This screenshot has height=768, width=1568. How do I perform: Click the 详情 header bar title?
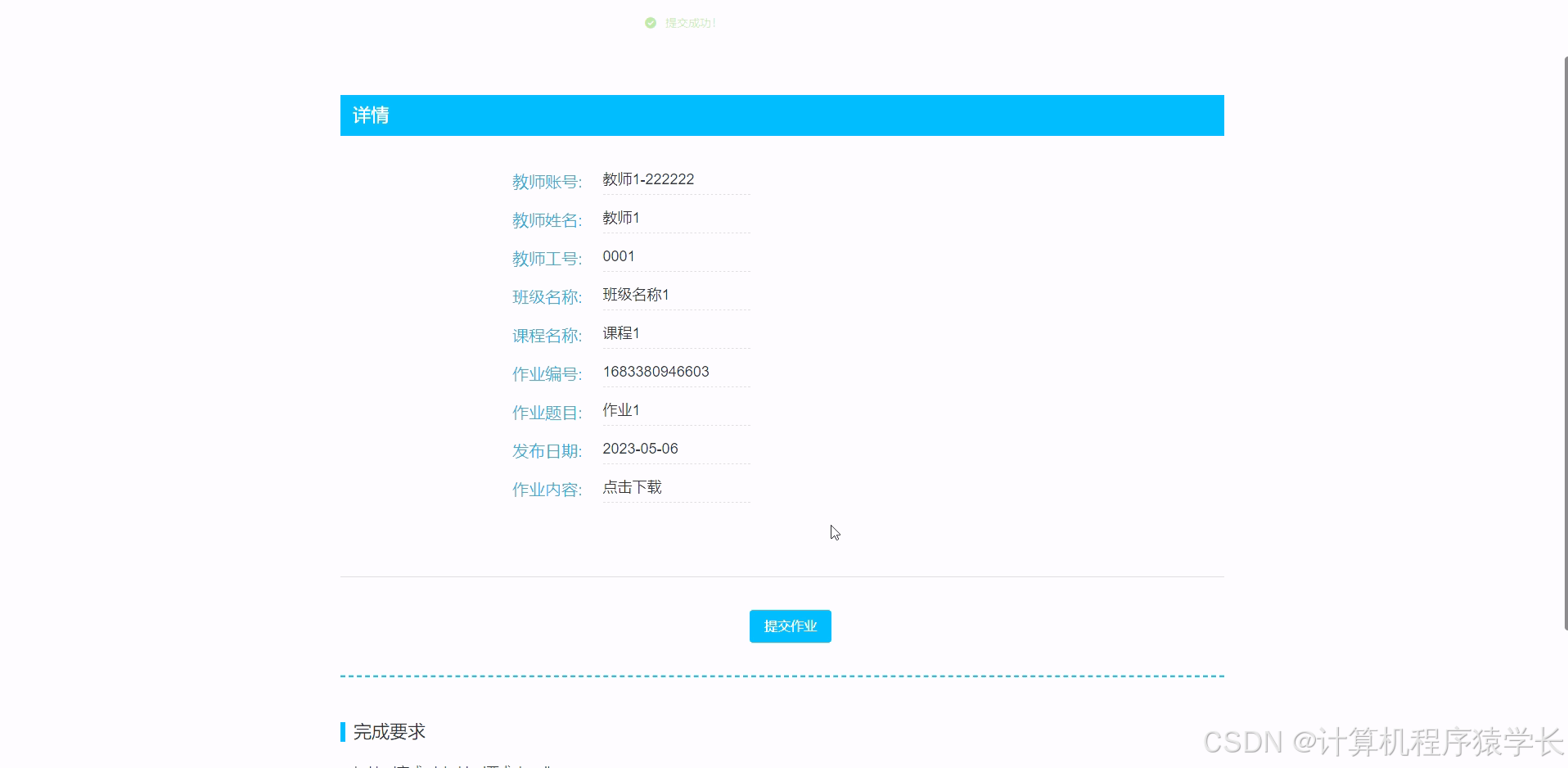(x=371, y=115)
